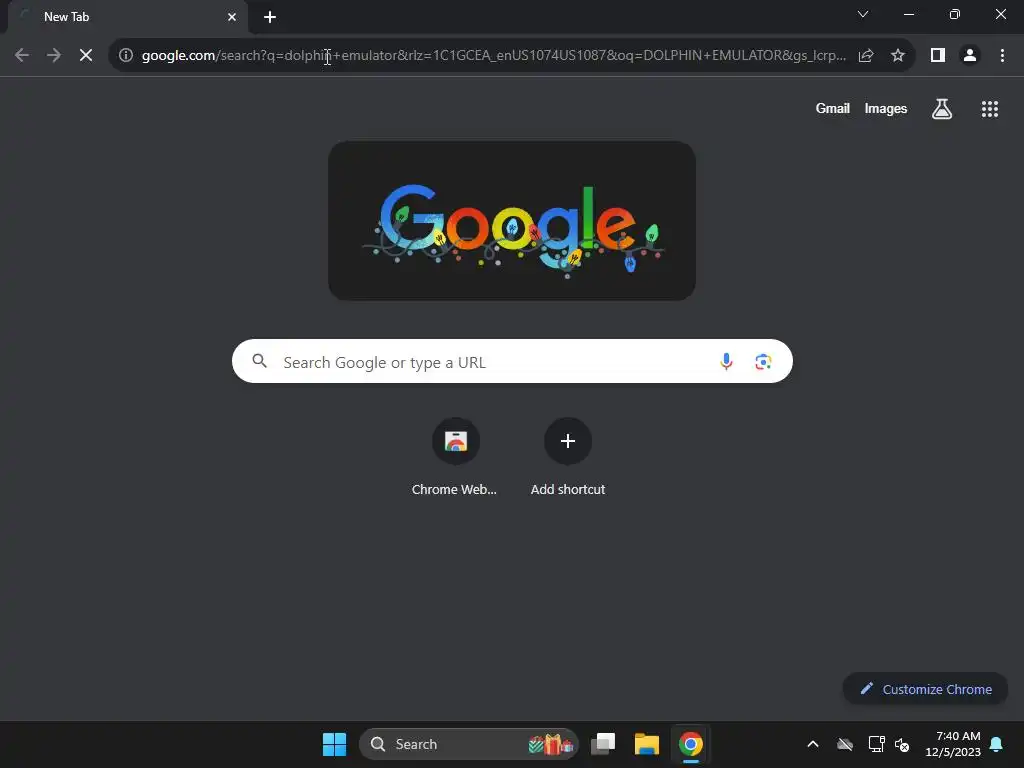Click Customize Chrome button
The width and height of the screenshot is (1024, 768).
click(925, 689)
